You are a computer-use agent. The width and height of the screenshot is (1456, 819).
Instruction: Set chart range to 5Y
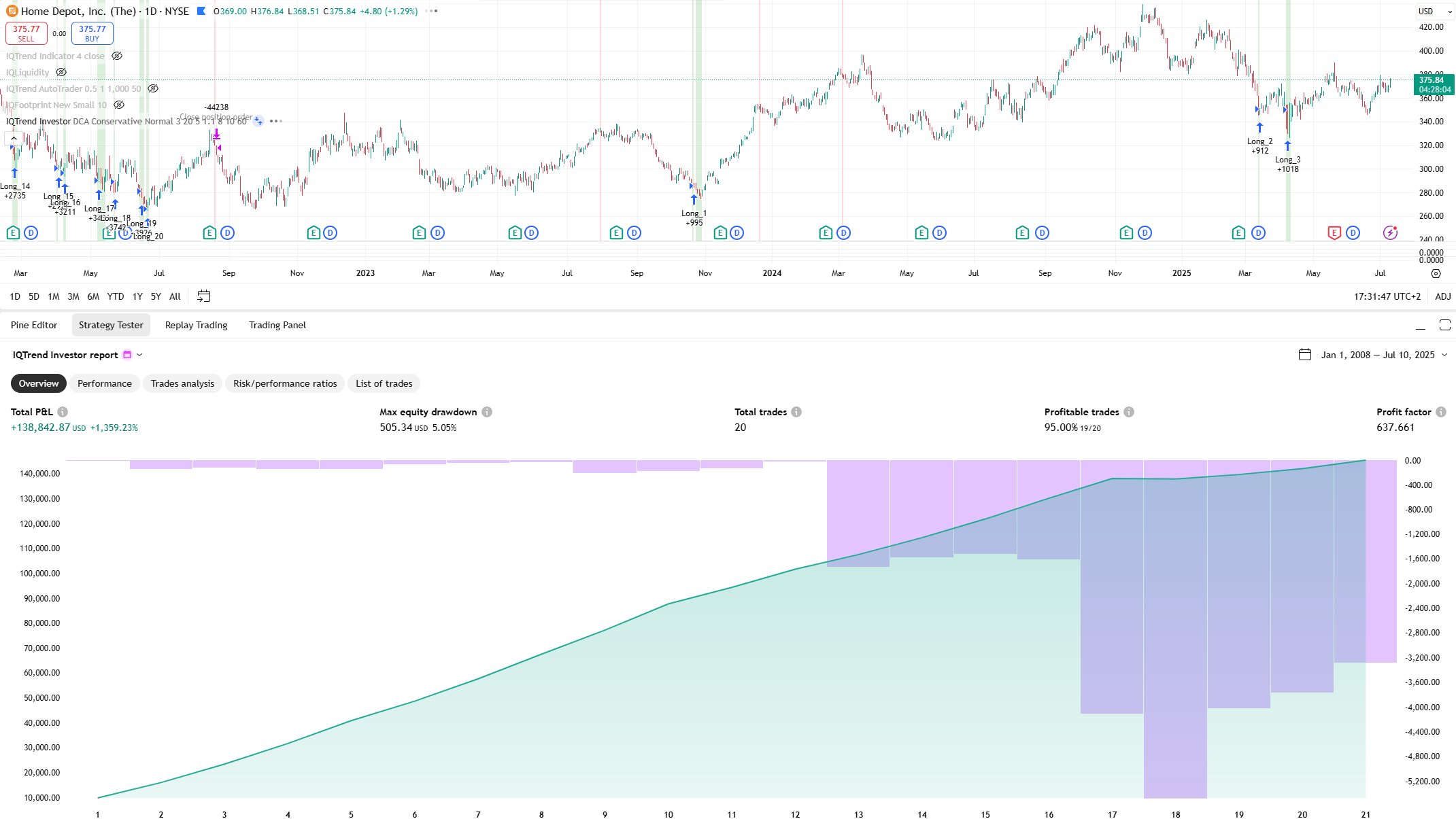156,296
